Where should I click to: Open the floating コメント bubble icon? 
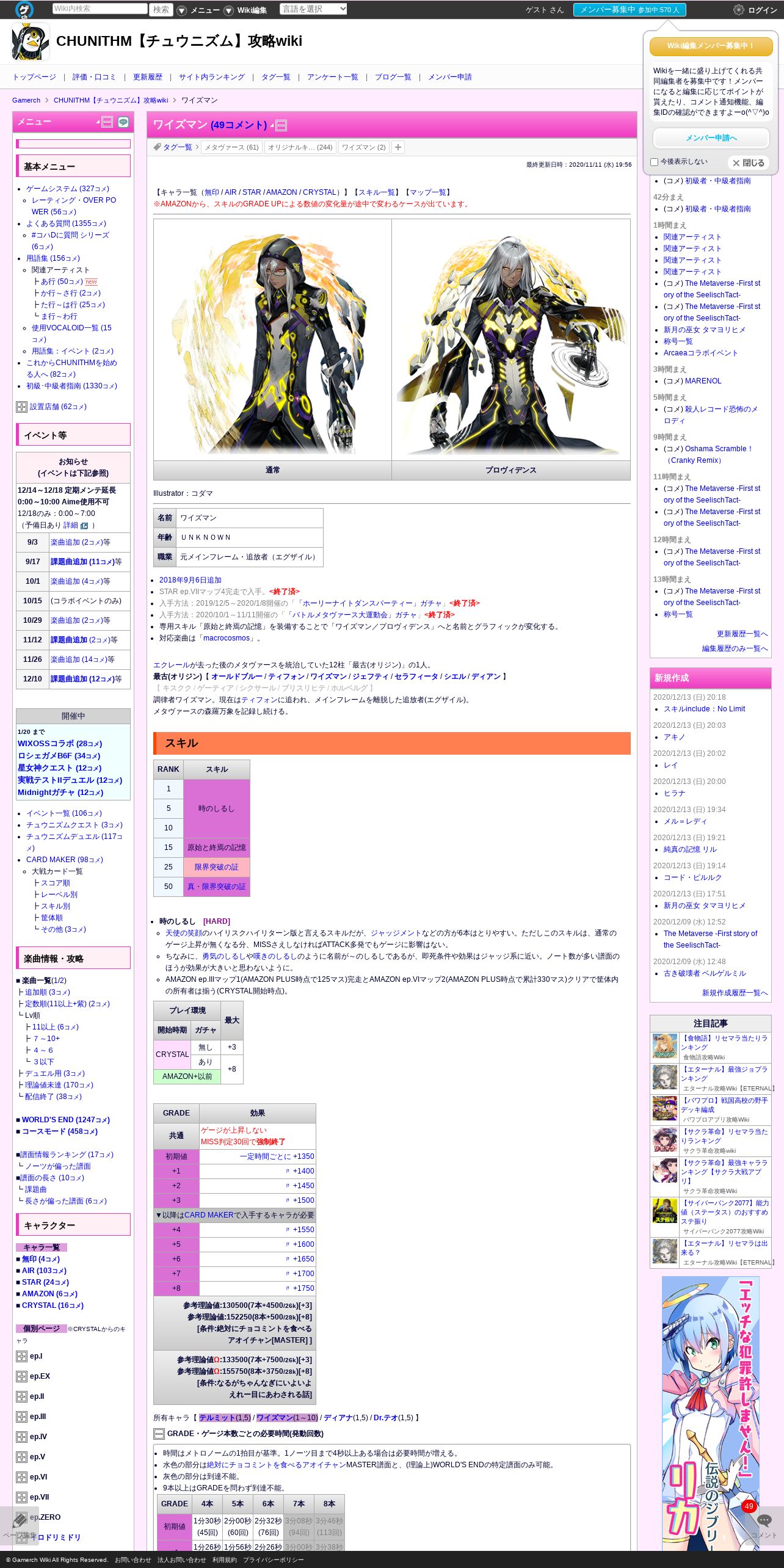(x=764, y=1522)
